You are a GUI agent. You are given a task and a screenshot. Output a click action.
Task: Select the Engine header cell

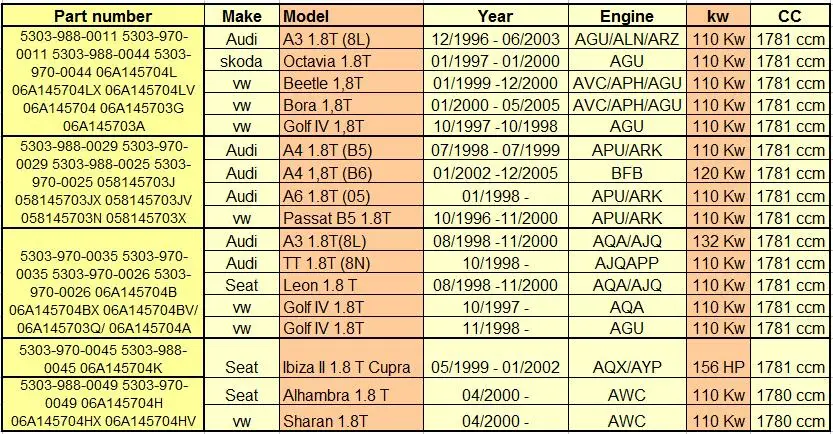pos(627,16)
